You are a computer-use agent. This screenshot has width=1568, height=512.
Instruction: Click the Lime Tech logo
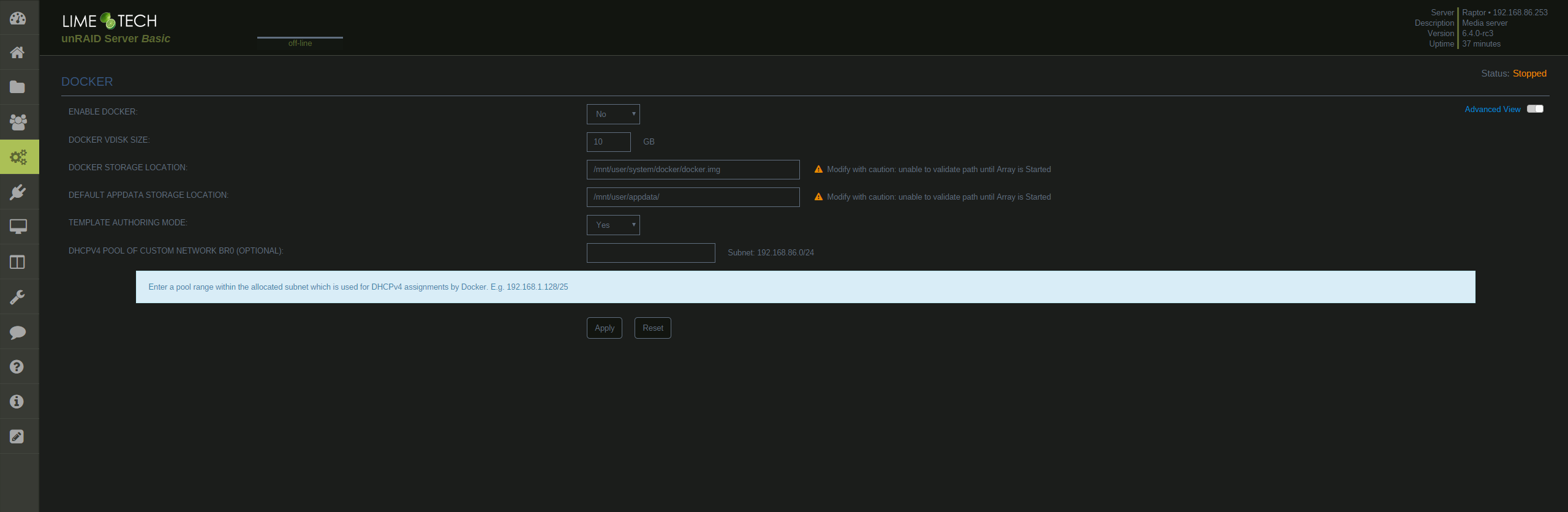(x=110, y=21)
